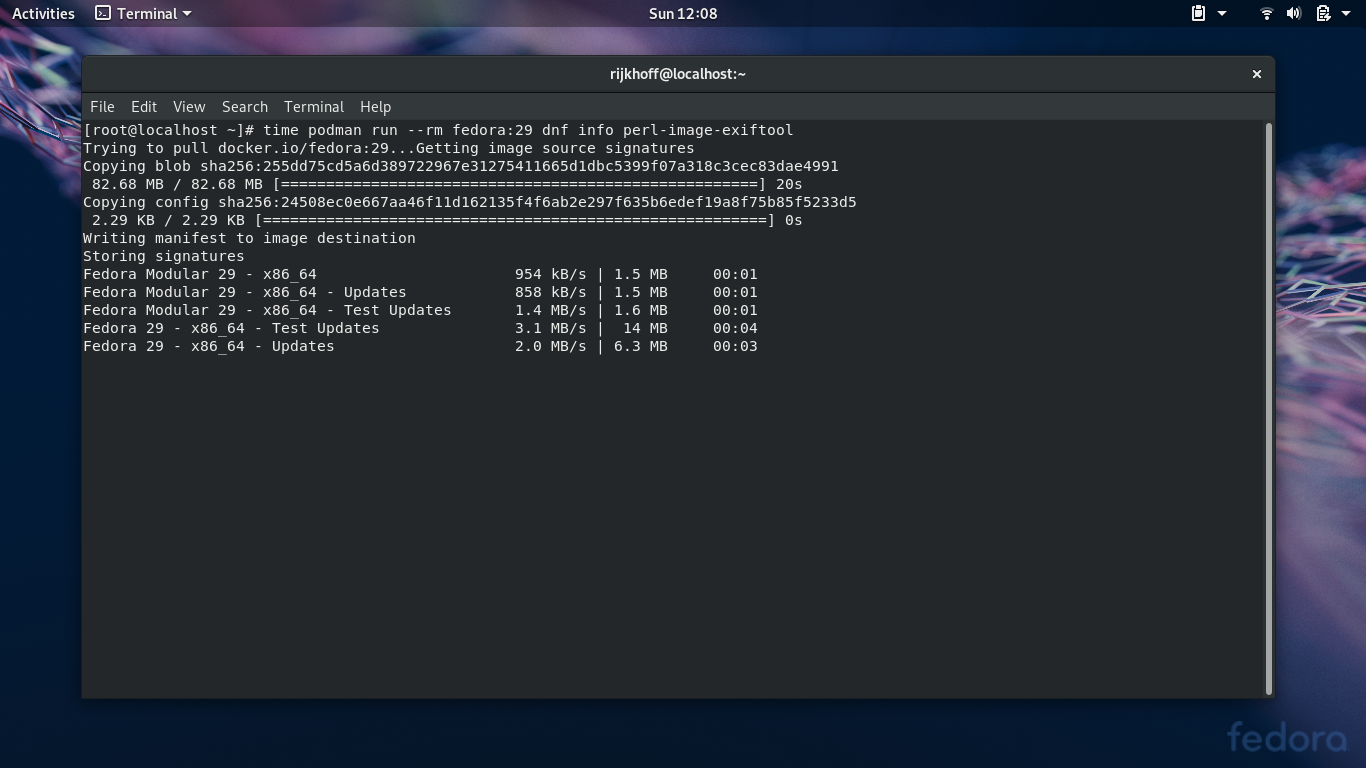Open the Terminal app menu in top bar
1366x768 pixels.
[143, 13]
